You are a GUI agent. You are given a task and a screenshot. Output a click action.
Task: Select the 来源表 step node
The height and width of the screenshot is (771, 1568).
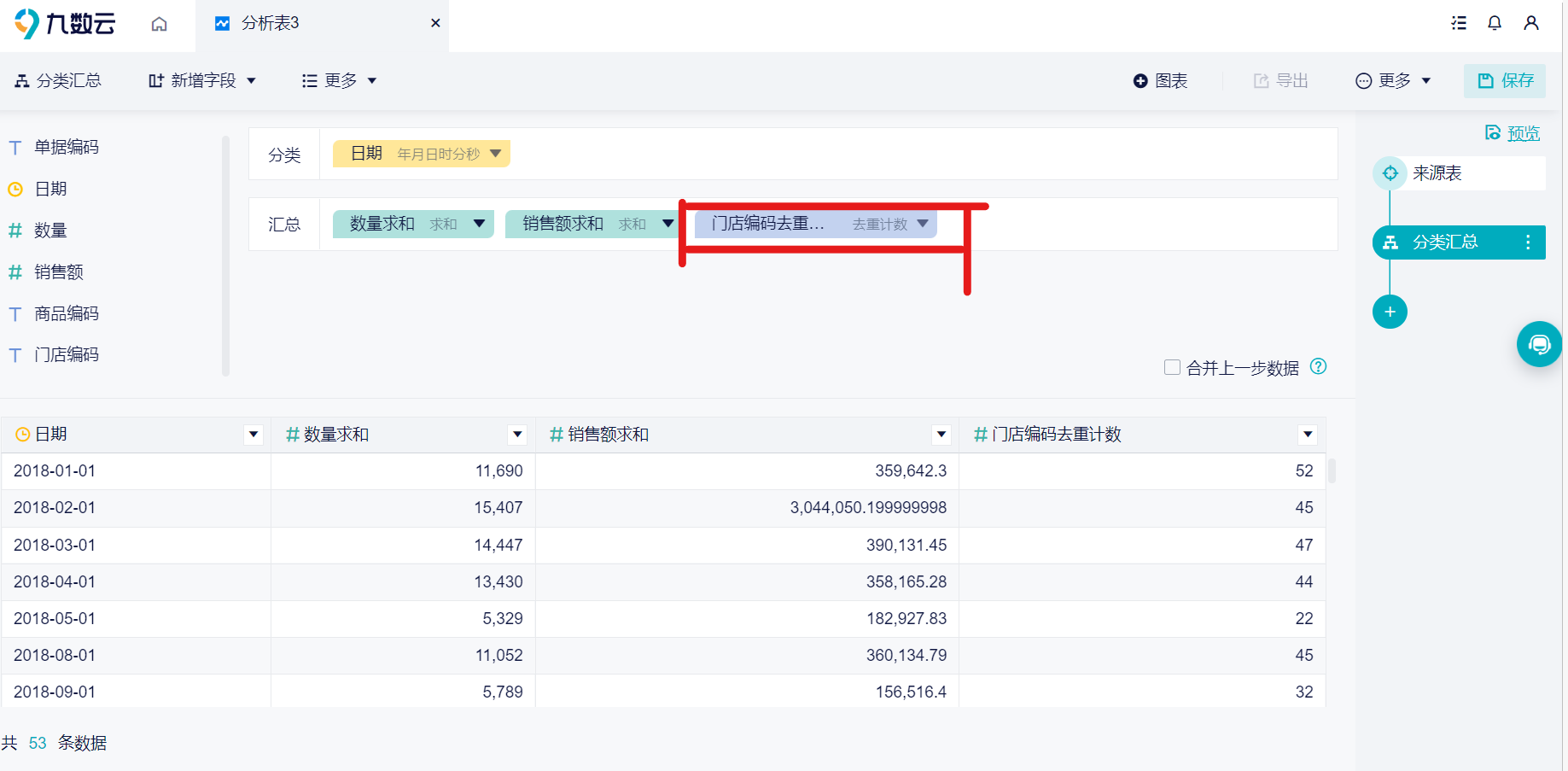click(1459, 173)
